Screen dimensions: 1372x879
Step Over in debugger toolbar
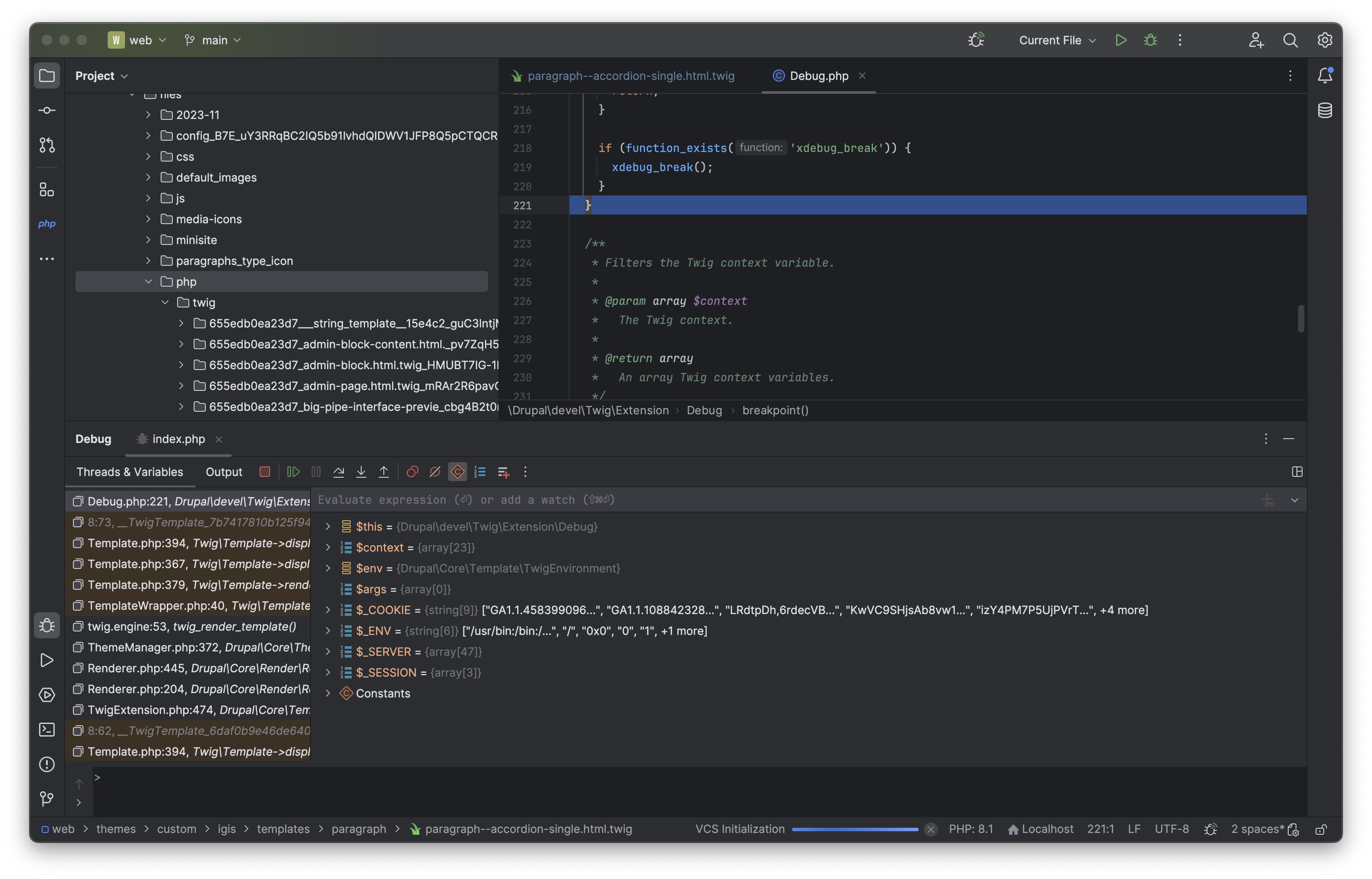point(338,472)
